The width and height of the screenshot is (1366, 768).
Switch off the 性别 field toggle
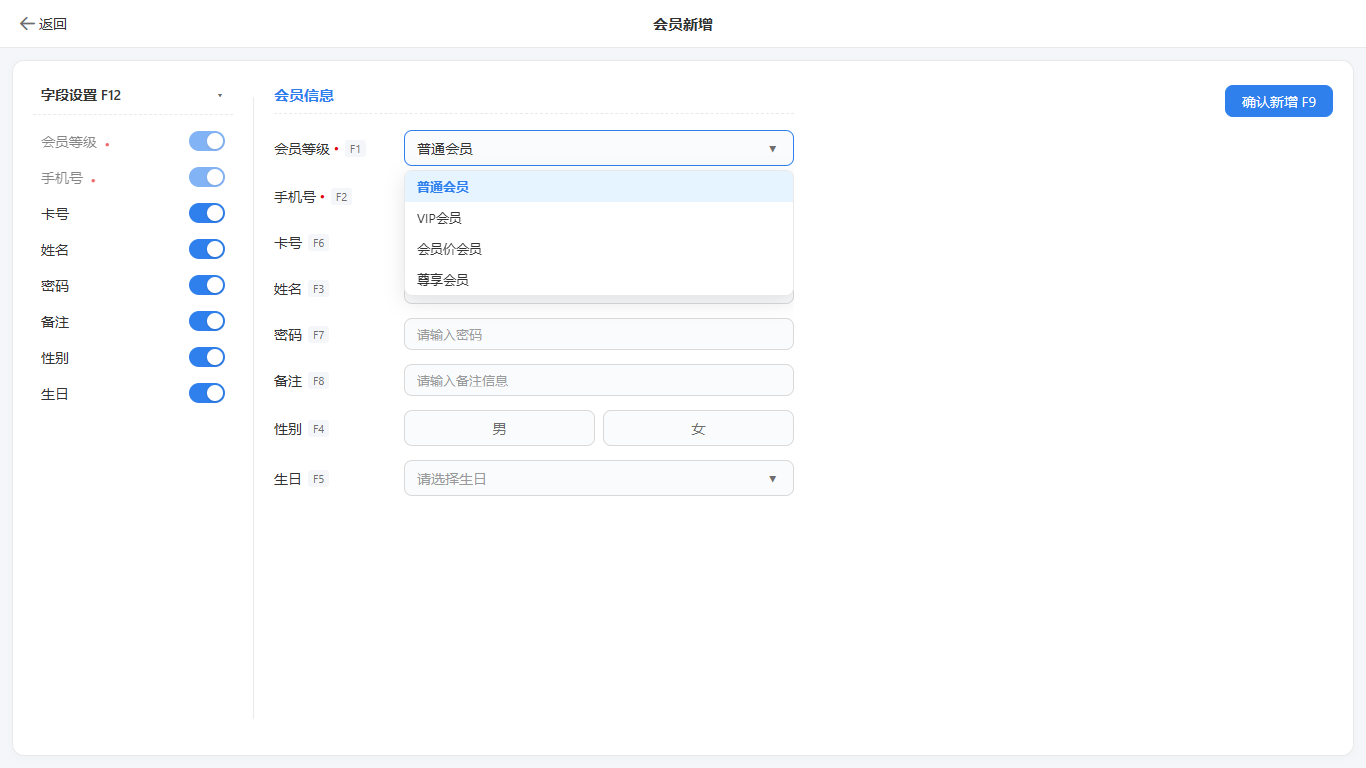point(207,357)
